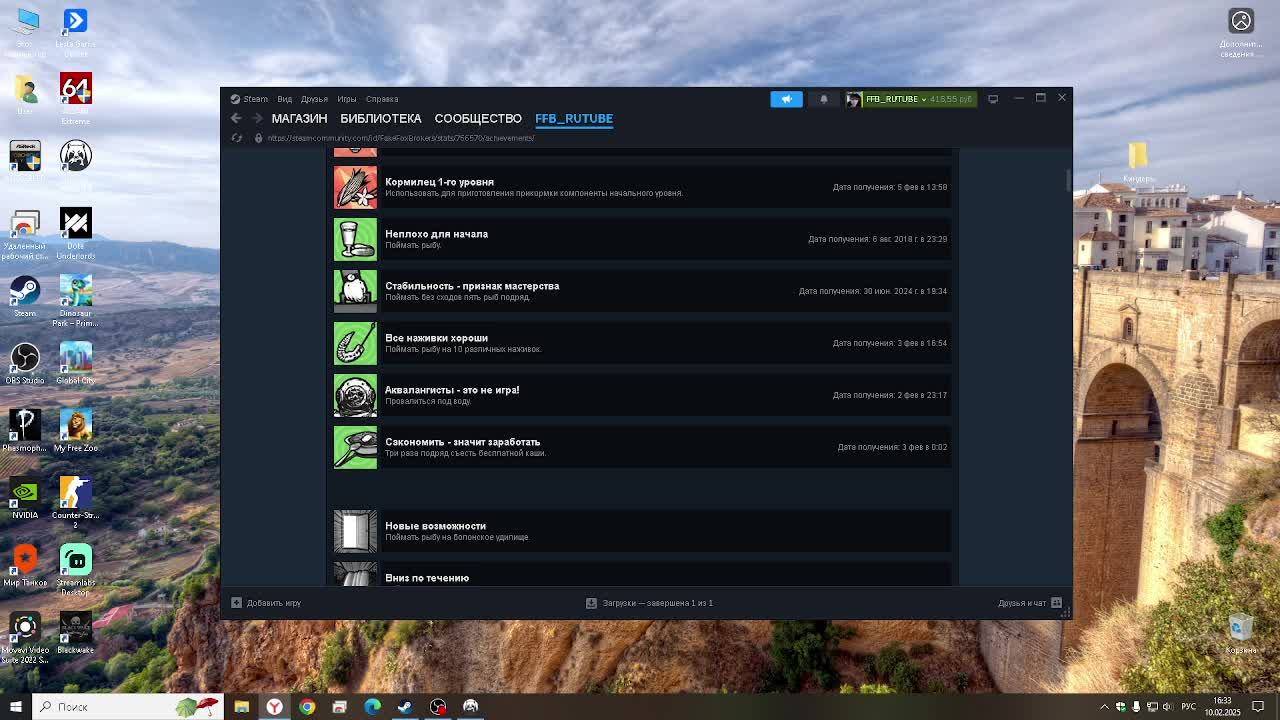
Task: Open the Загрузки downloads status
Action: (x=649, y=603)
